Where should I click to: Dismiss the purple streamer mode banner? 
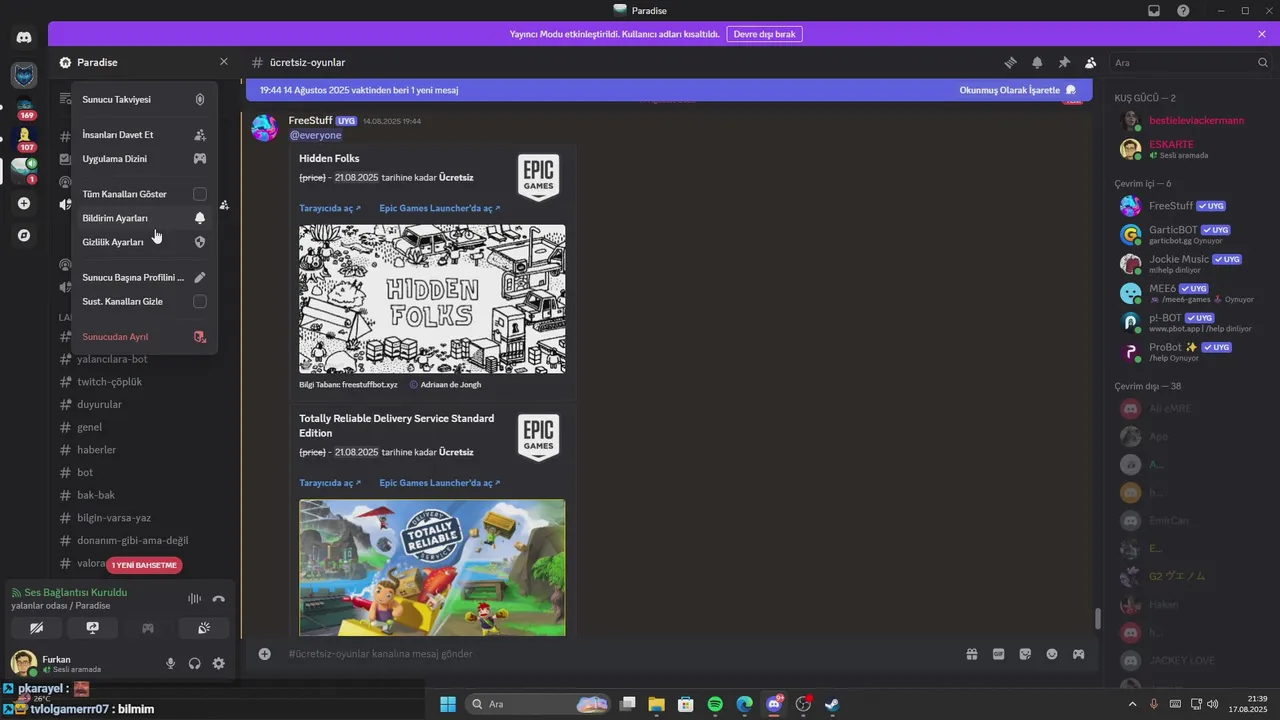pyautogui.click(x=1262, y=34)
